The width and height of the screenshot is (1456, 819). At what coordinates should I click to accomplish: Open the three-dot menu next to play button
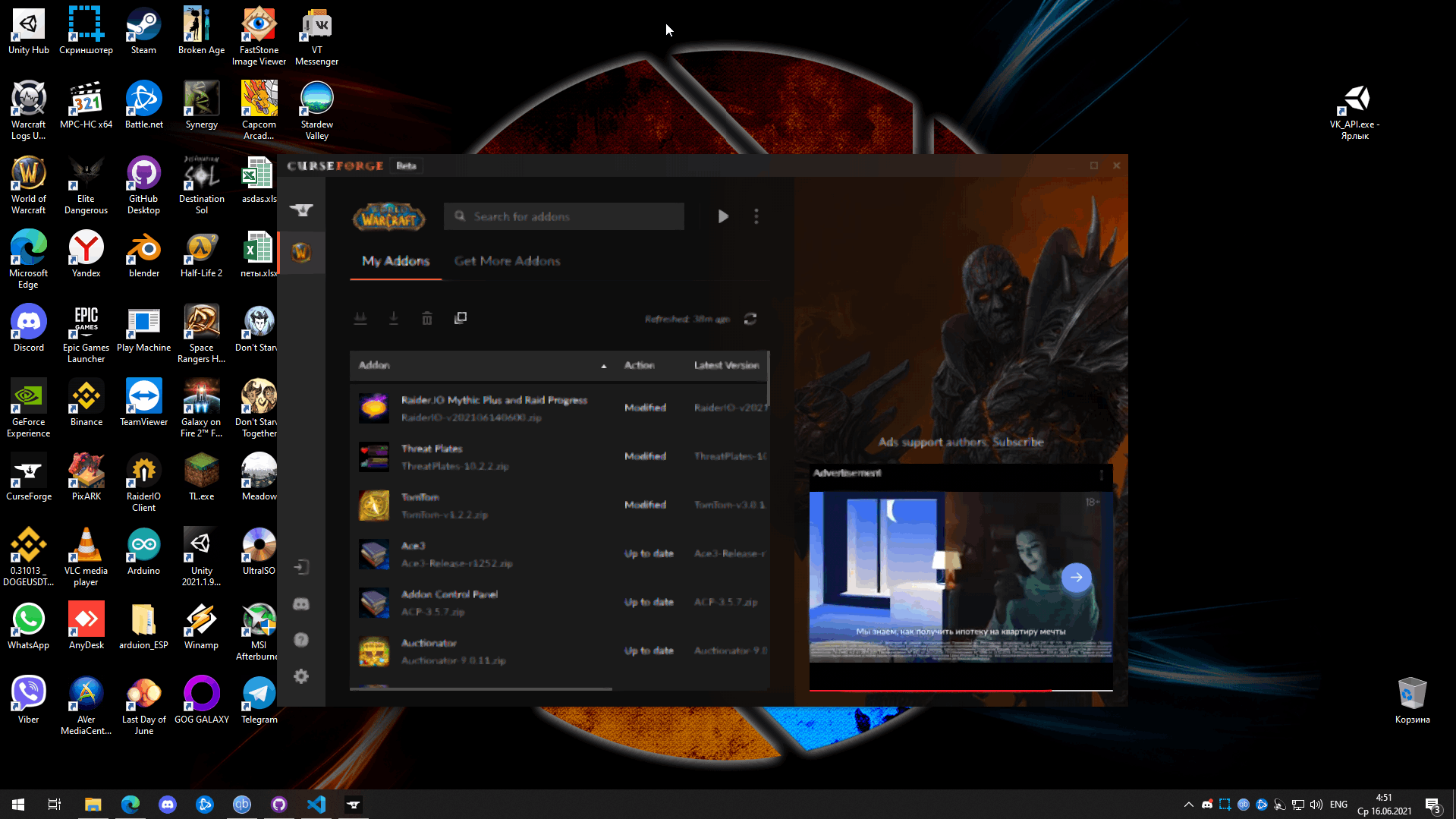756,216
